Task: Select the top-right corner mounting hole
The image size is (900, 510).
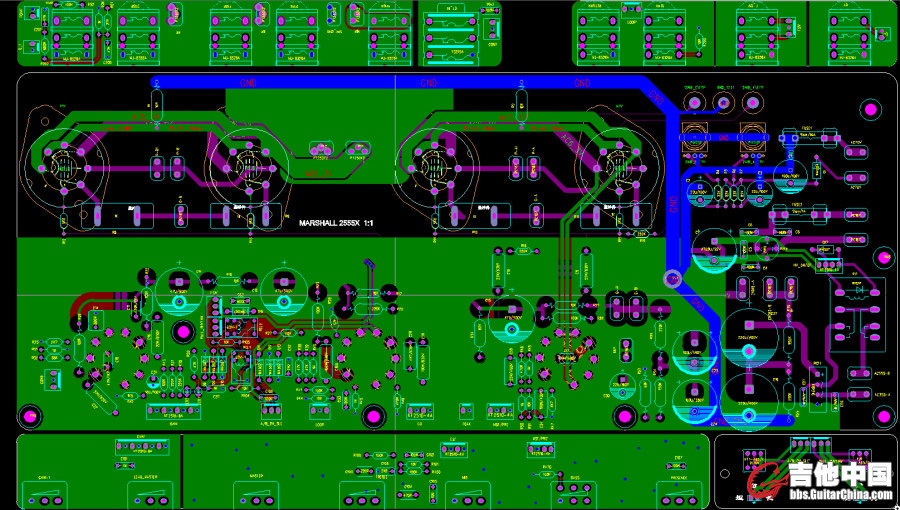Action: [x=870, y=108]
